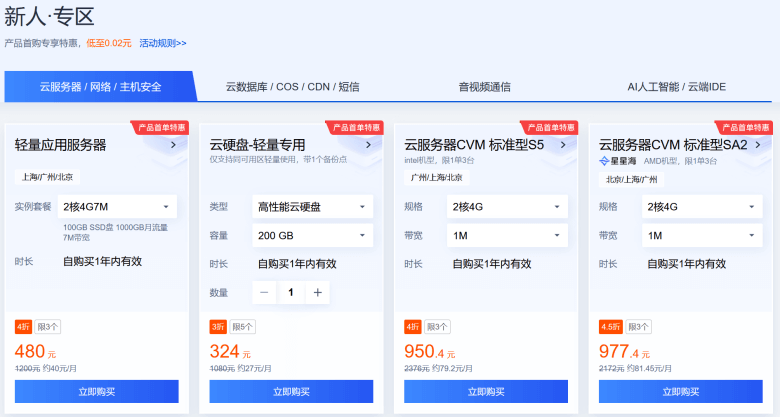Expand the 带宽 1M dropdown on 标准型SA2 card

(702, 236)
